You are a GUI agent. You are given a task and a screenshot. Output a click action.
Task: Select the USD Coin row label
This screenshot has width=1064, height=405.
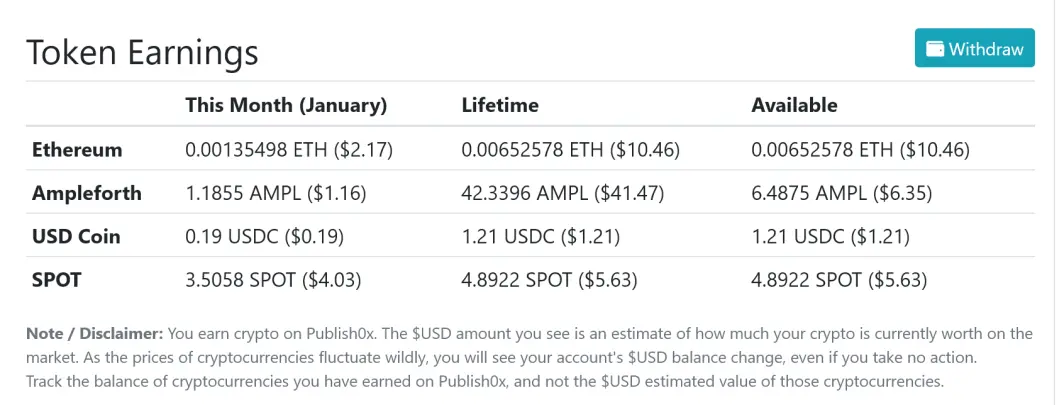tap(76, 237)
